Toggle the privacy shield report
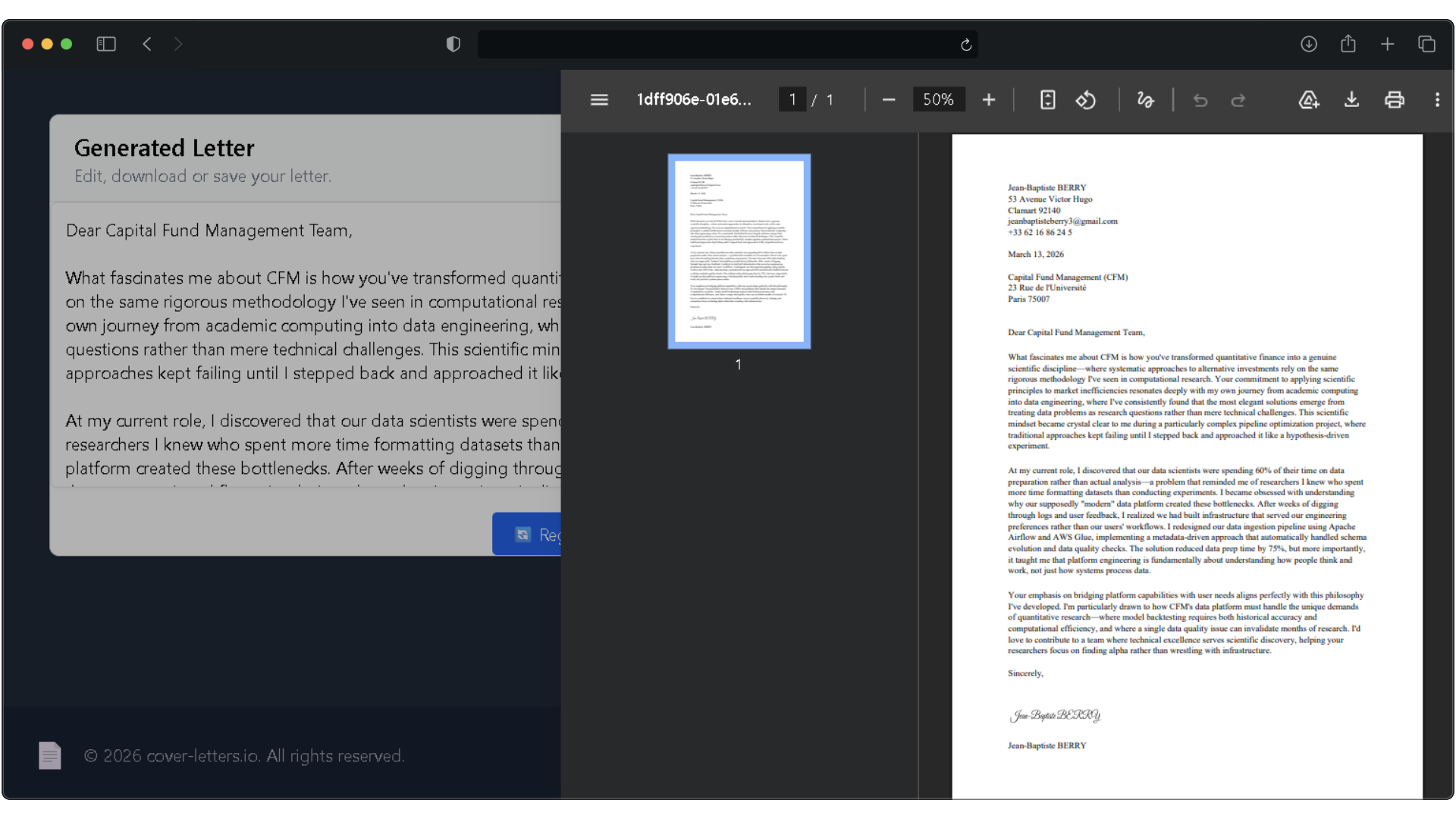 click(x=453, y=44)
